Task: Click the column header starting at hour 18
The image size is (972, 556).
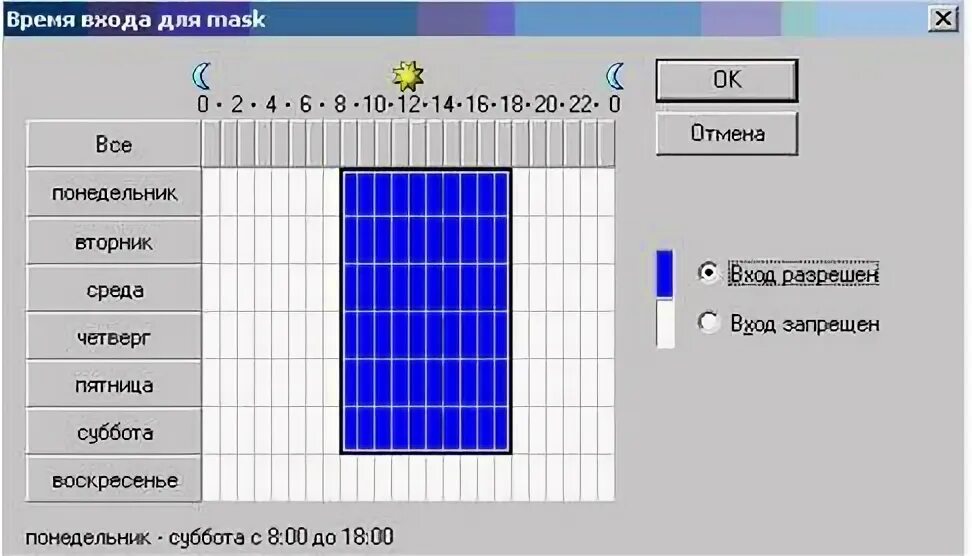Action: (x=520, y=144)
